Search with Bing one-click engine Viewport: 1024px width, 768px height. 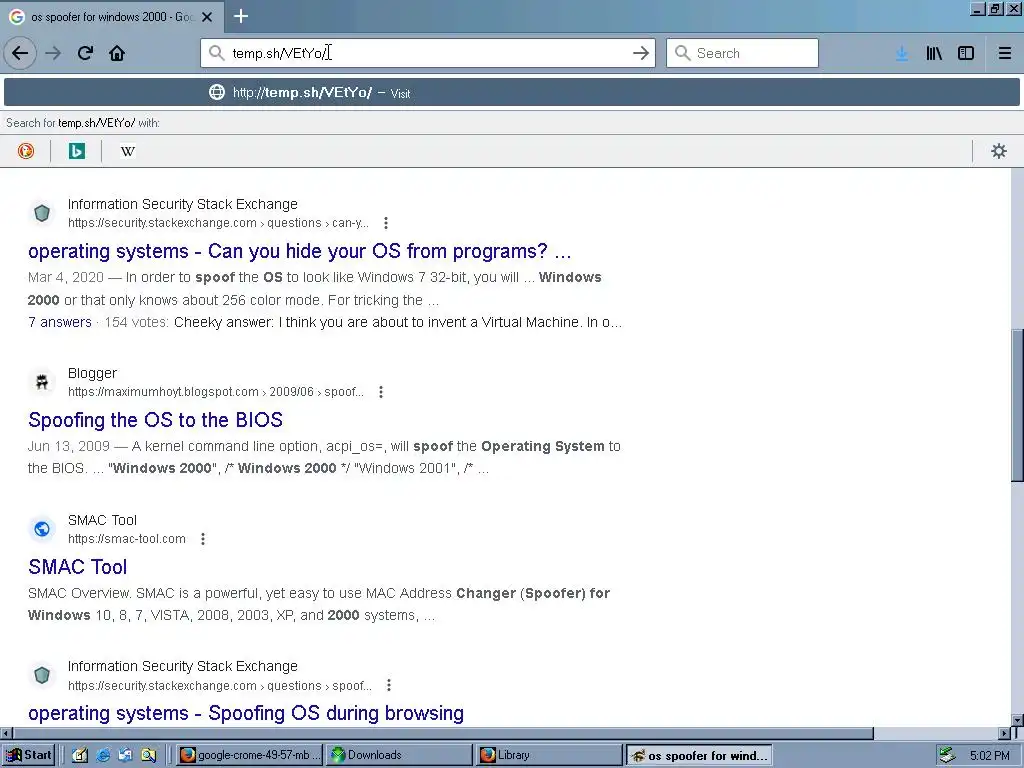[x=76, y=151]
